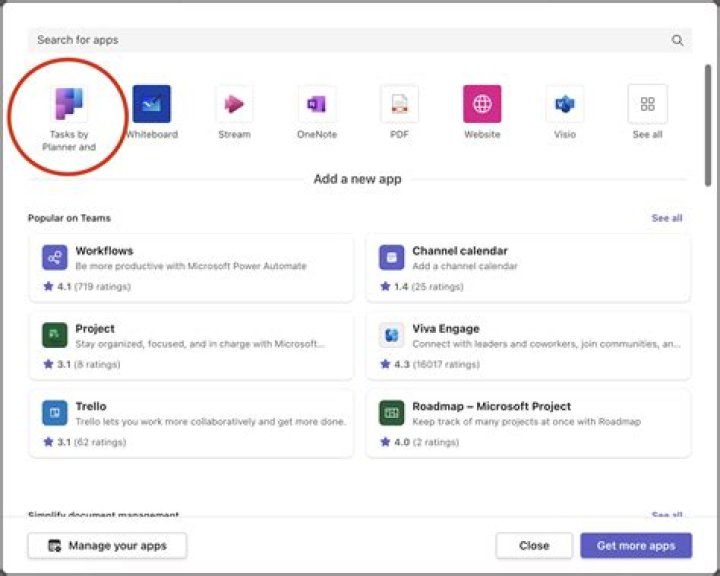Add the Website tab icon
This screenshot has height=576, width=720.
point(482,104)
